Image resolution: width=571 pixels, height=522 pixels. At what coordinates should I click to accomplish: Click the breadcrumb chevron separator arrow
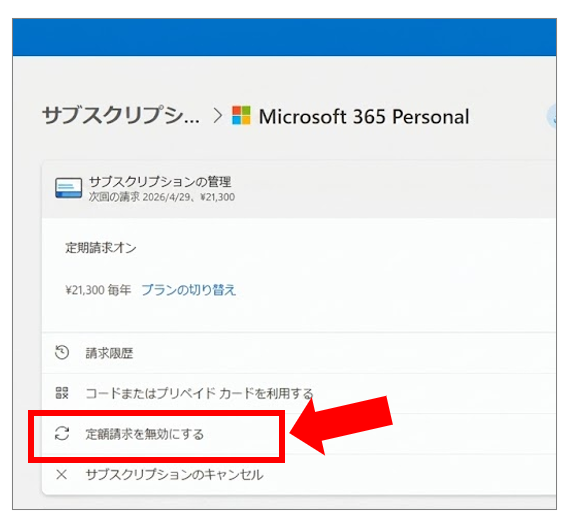[x=218, y=116]
